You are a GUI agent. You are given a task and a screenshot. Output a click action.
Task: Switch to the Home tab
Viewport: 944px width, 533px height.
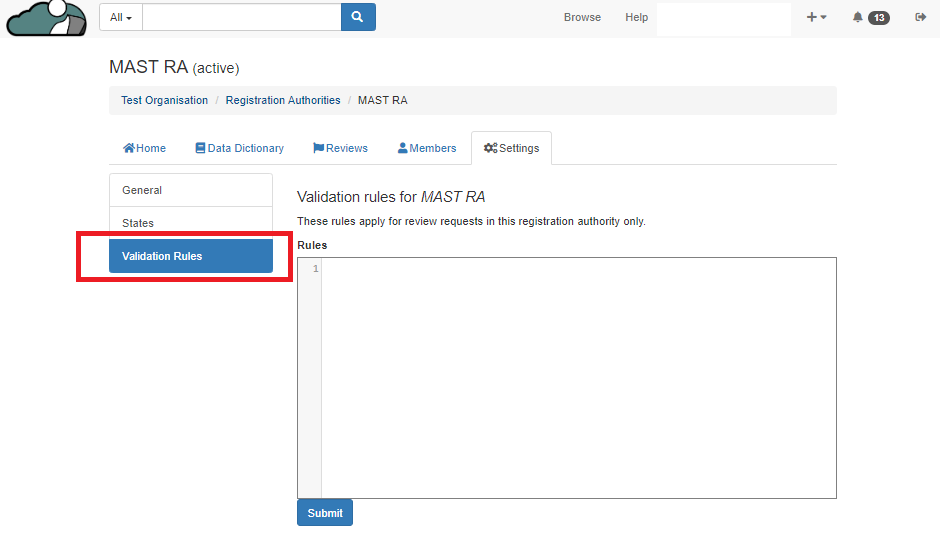144,148
